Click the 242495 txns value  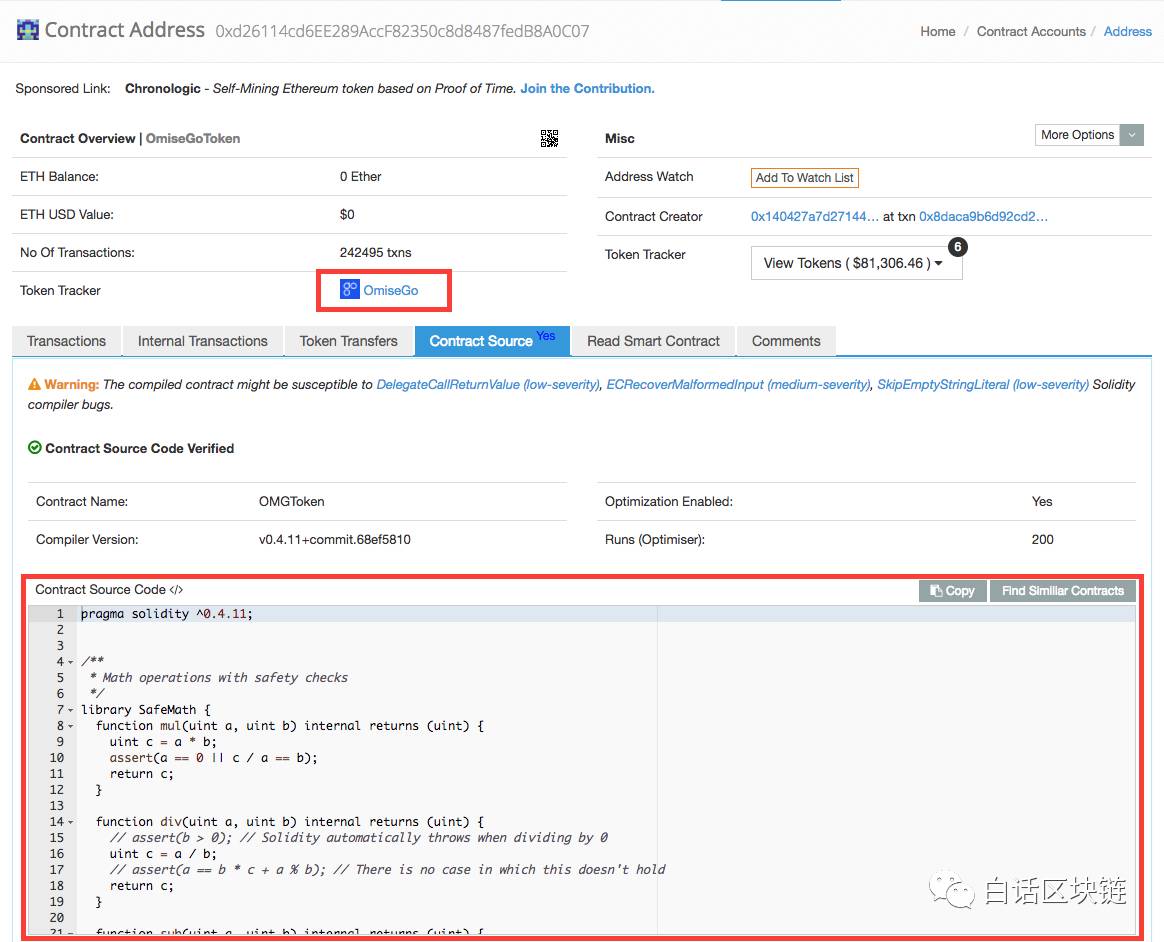376,252
